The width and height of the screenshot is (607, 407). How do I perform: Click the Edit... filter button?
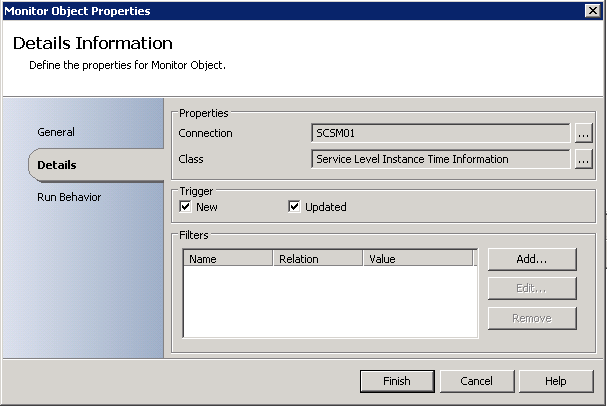click(x=532, y=289)
